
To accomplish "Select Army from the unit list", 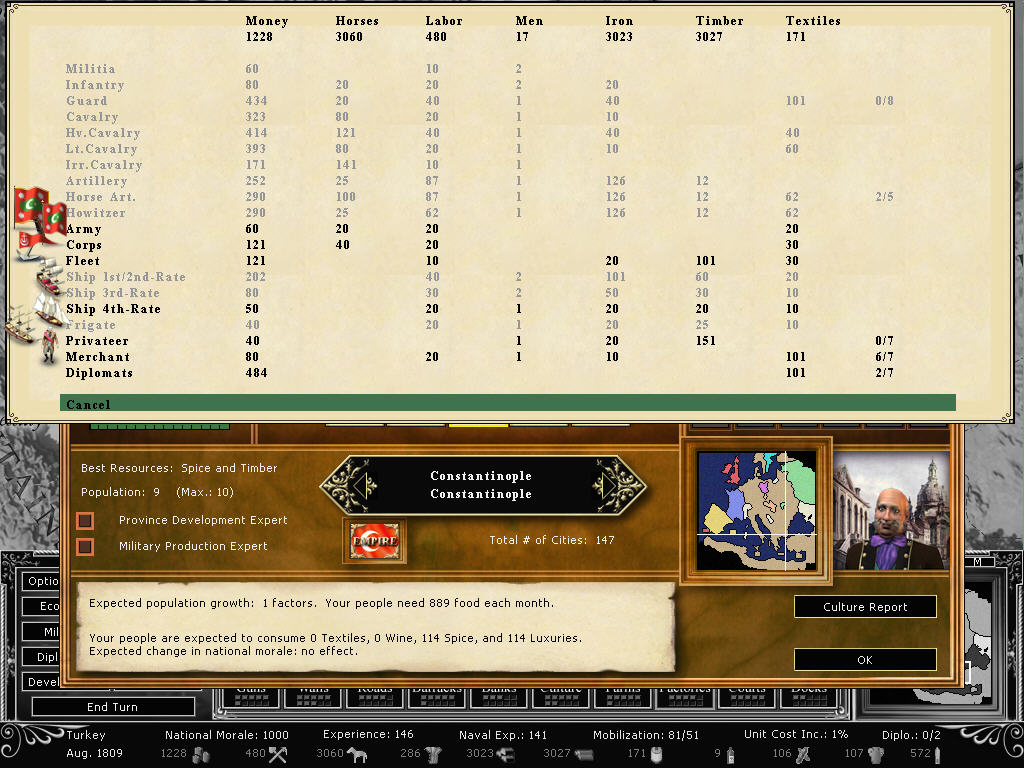I will [507, 229].
